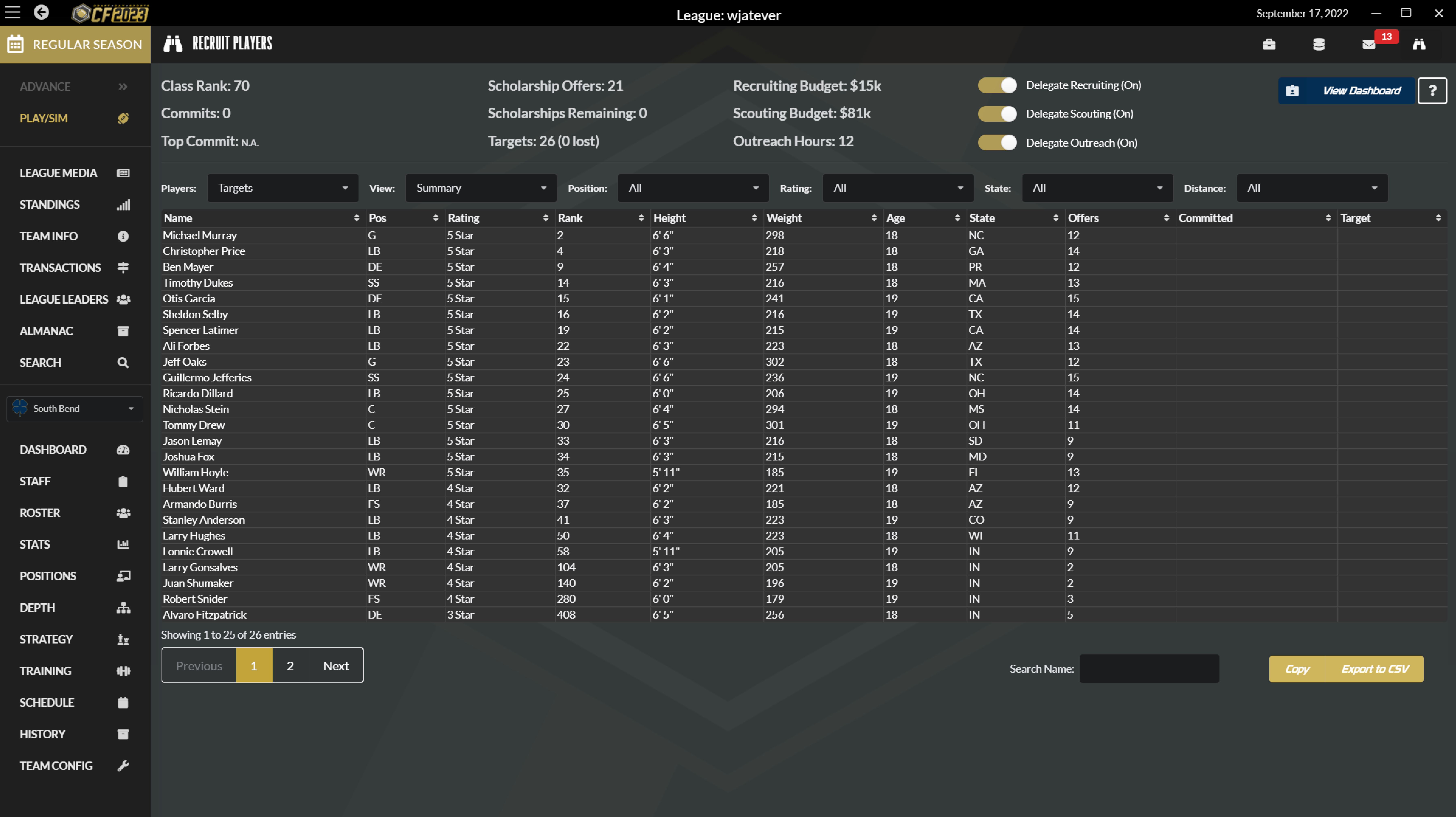Click the briefcase icon in header
Viewport: 1456px width, 817px height.
(x=1269, y=44)
